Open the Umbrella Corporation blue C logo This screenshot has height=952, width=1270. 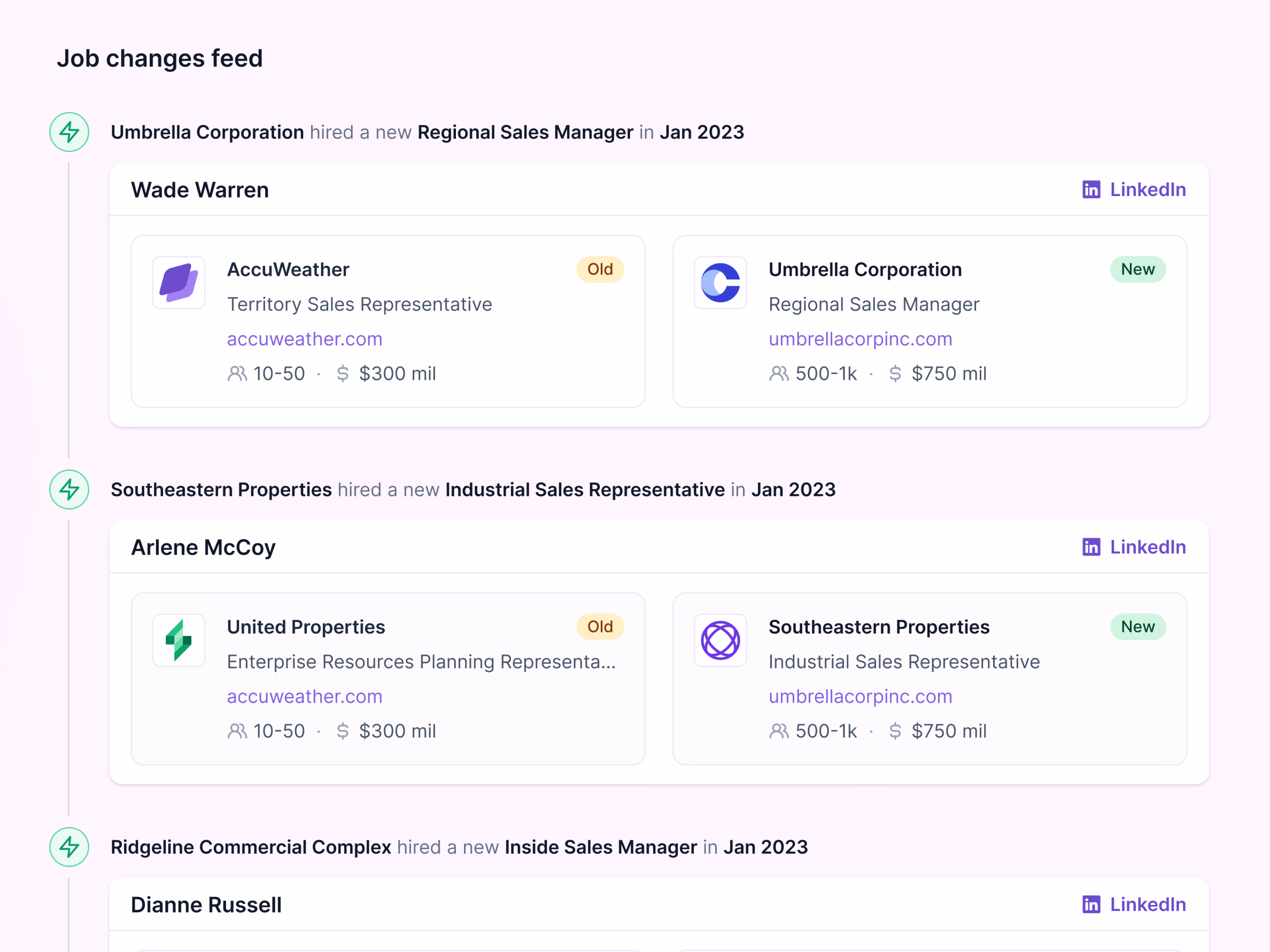(x=720, y=282)
